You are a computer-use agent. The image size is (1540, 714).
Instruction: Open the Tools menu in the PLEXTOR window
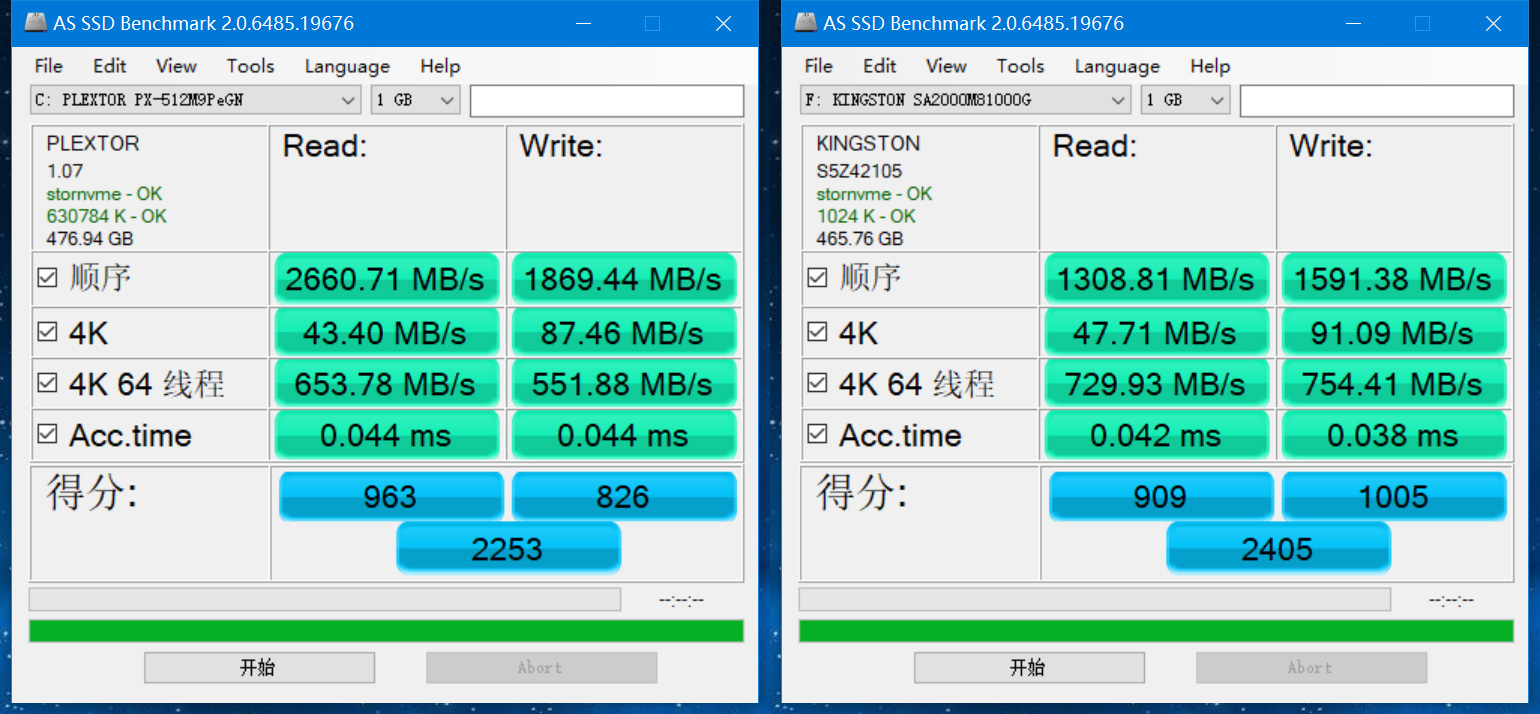[249, 66]
